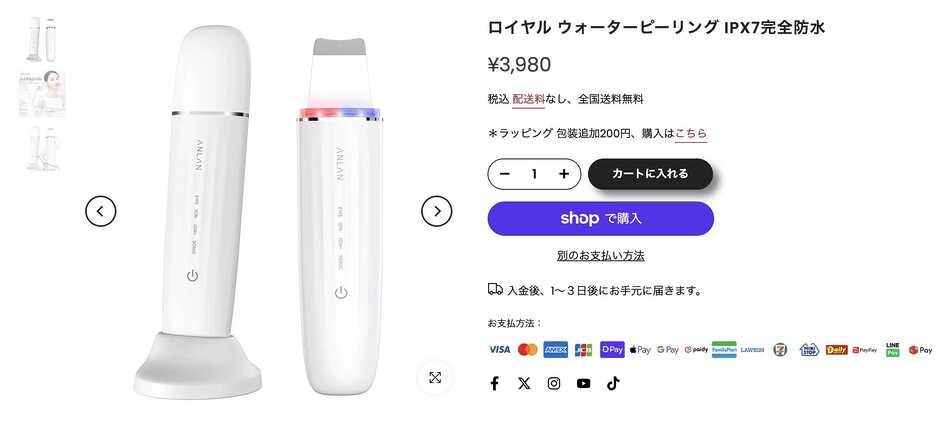The width and height of the screenshot is (940, 431).
Task: Buy now with the Shop Pay button
Action: [x=600, y=218]
